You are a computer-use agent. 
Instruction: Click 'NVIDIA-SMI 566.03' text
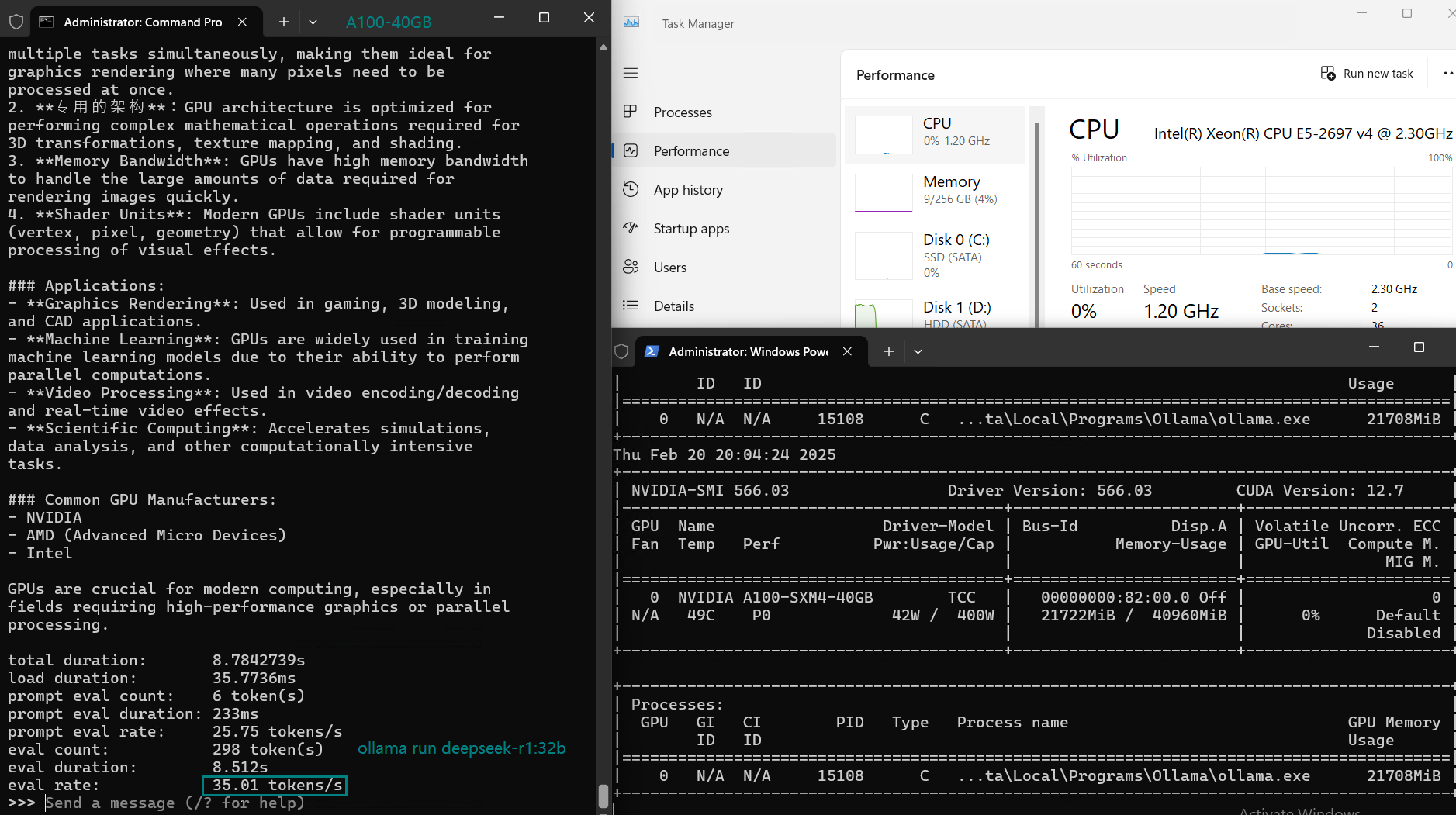[710, 491]
